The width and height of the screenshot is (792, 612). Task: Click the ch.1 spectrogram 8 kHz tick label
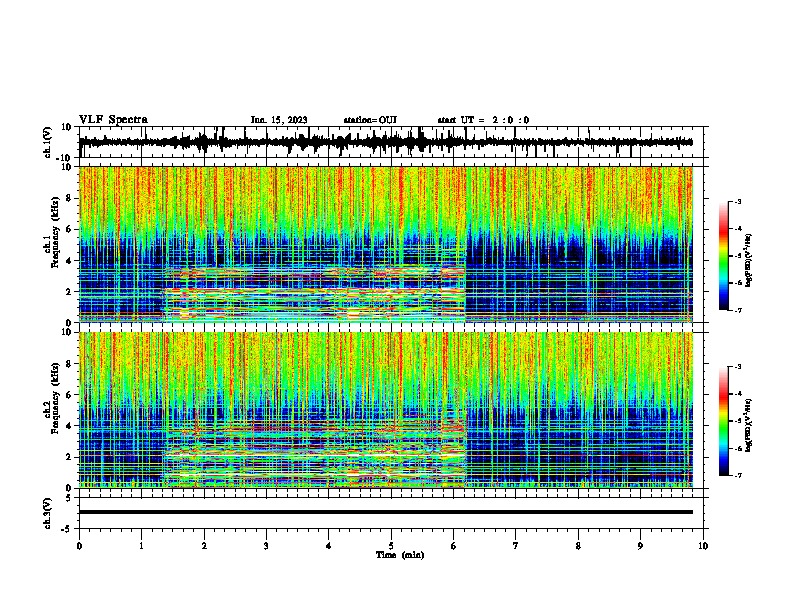coord(70,198)
